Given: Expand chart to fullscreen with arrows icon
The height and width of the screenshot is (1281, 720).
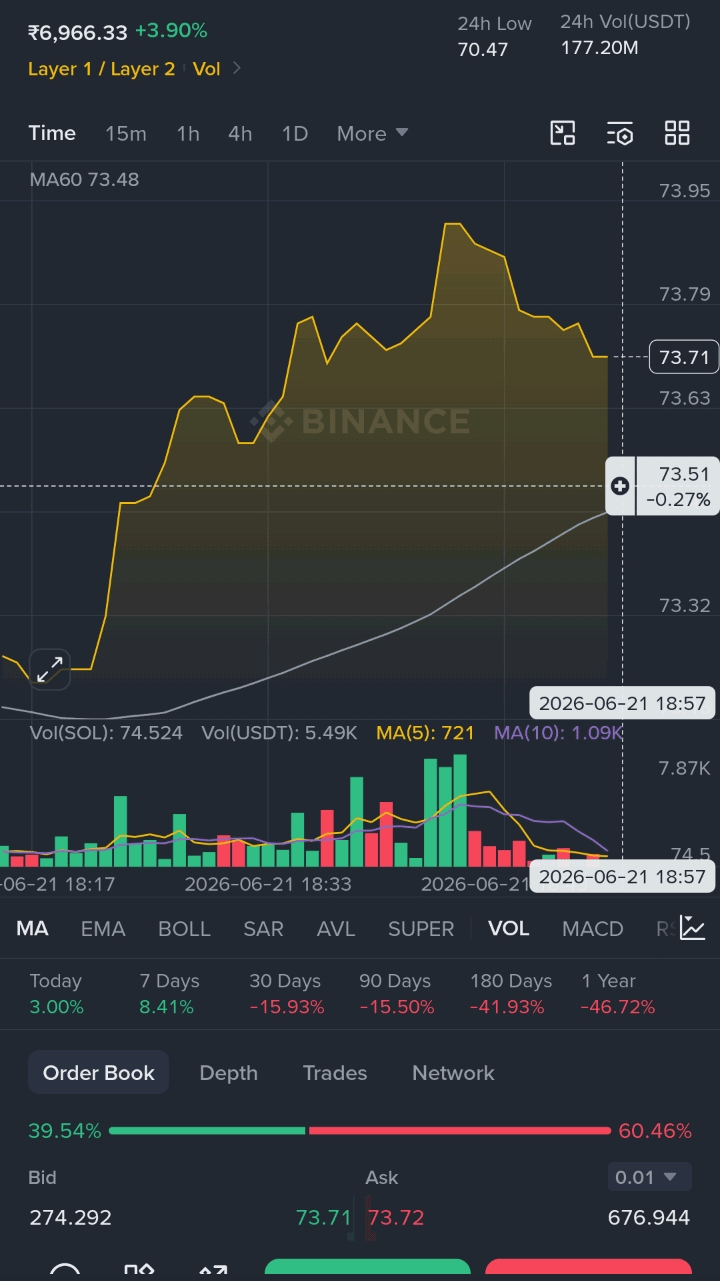Looking at the screenshot, I should tap(50, 669).
